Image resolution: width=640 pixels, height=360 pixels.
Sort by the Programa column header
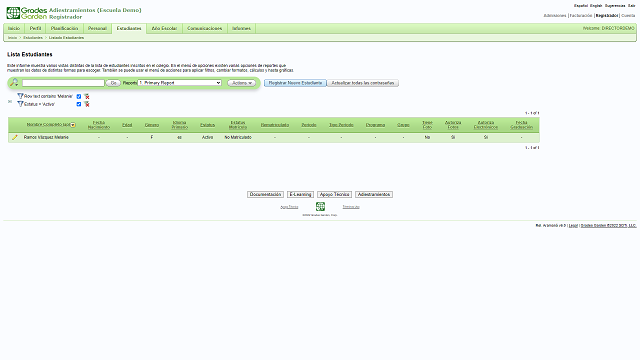click(x=376, y=125)
